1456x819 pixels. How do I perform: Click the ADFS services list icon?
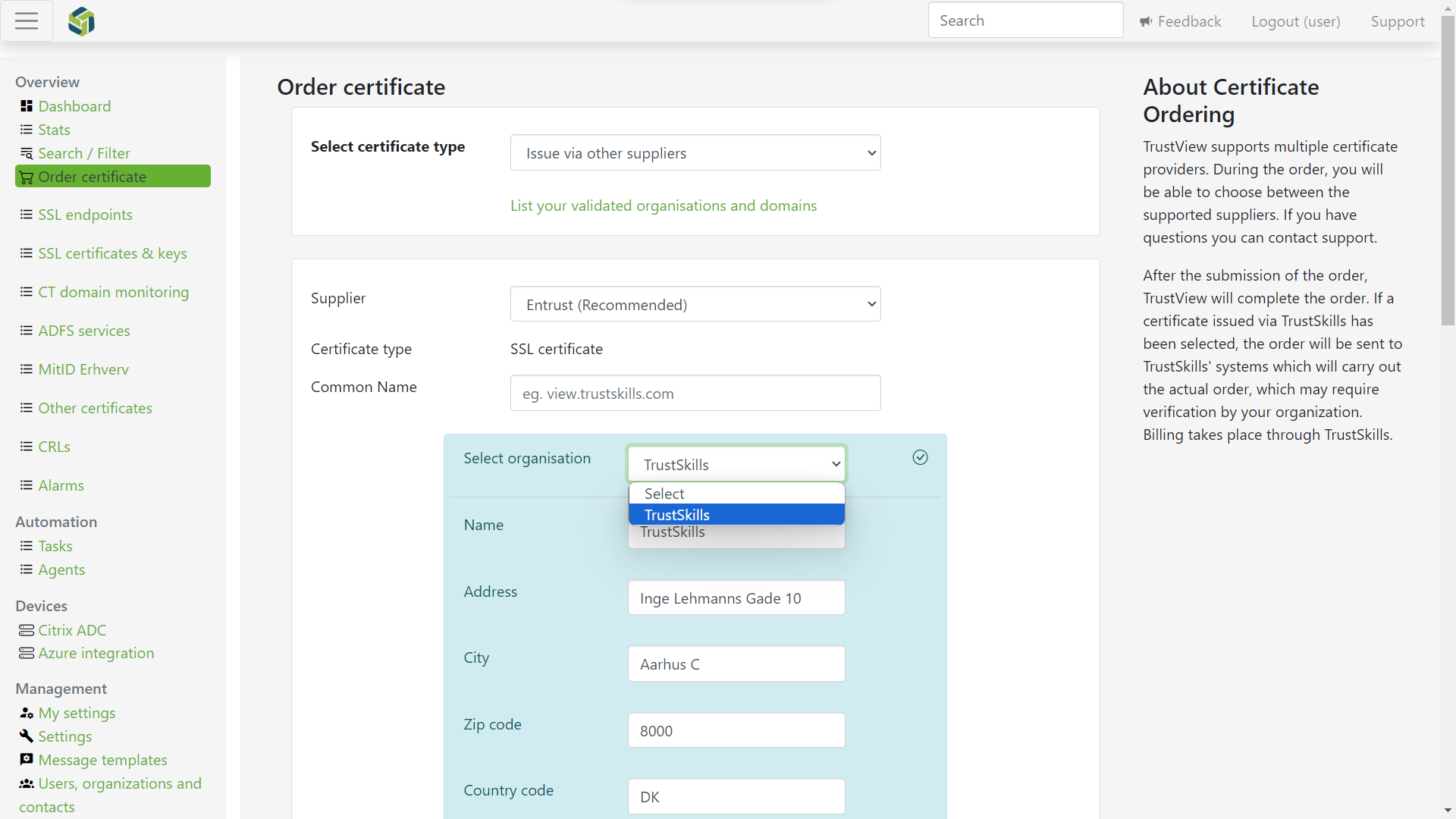click(27, 331)
